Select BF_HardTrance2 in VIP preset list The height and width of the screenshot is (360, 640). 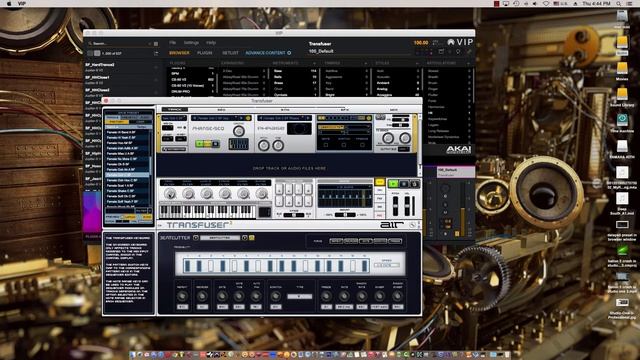point(100,64)
